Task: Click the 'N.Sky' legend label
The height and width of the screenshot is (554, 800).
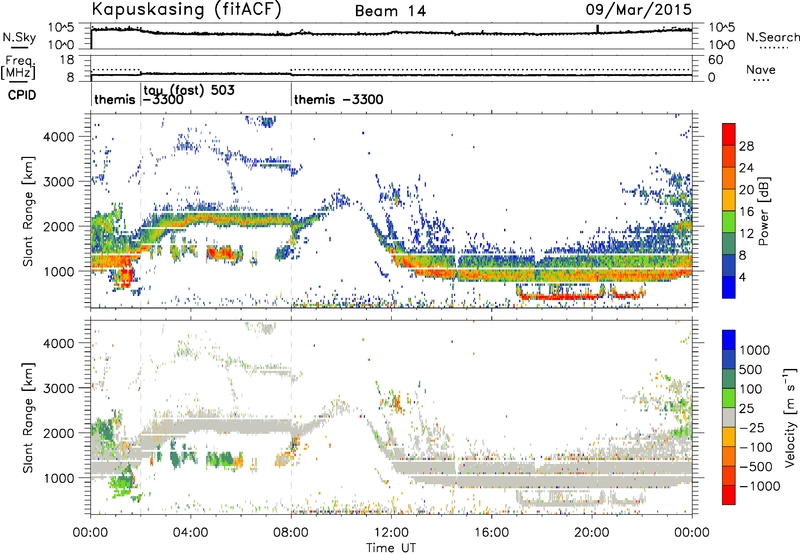Action: pos(19,38)
